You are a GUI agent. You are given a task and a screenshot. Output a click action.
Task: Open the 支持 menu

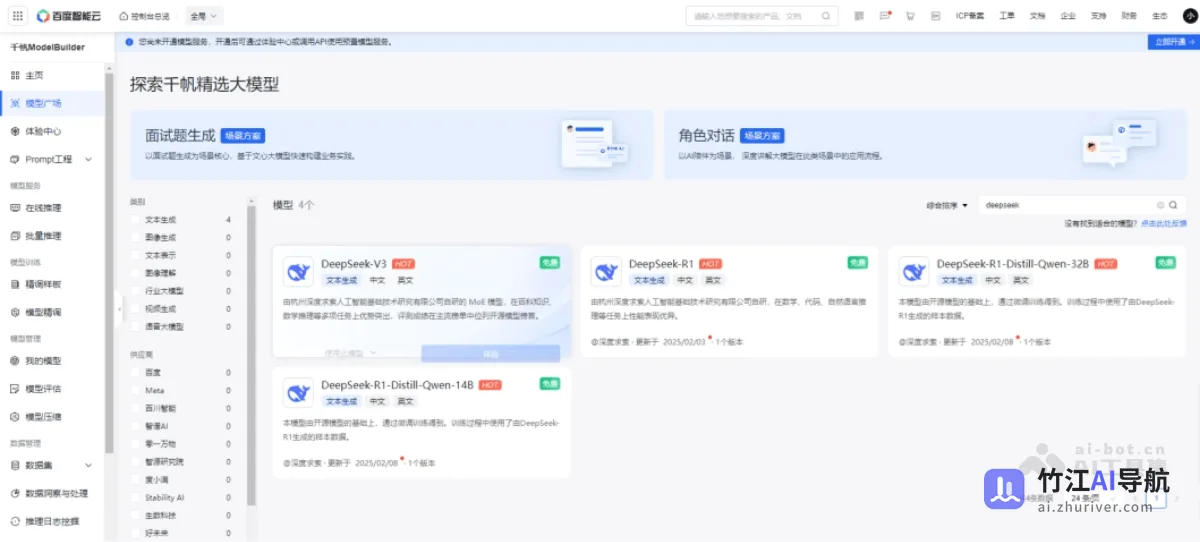1098,16
